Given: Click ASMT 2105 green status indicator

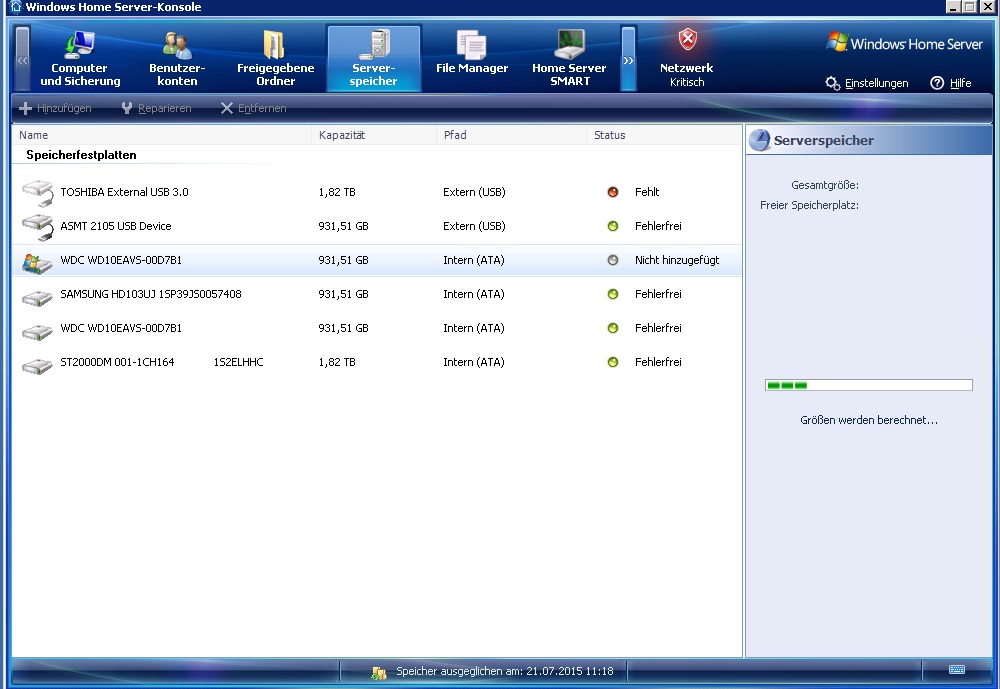Looking at the screenshot, I should (x=613, y=226).
